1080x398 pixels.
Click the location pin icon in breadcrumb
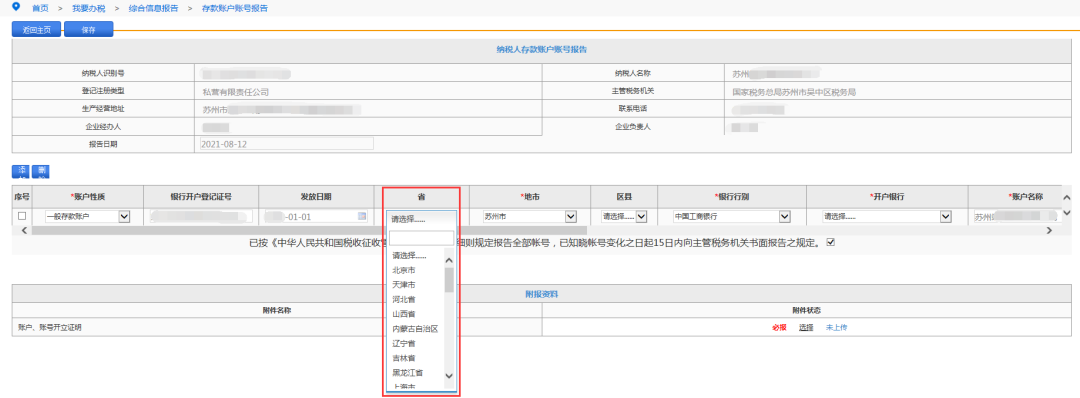pos(17,6)
